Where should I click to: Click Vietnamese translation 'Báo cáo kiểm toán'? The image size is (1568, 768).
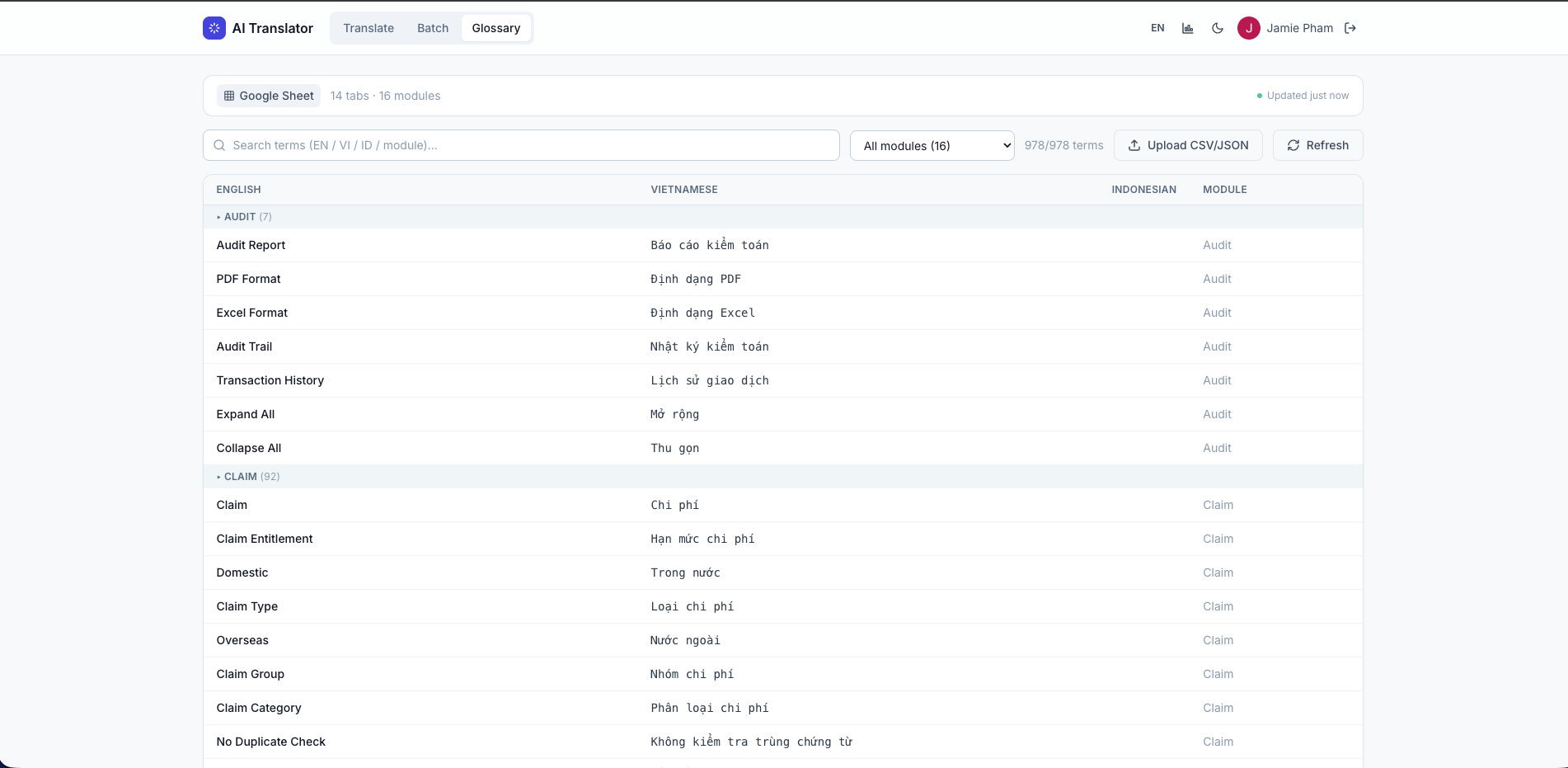tap(710, 245)
